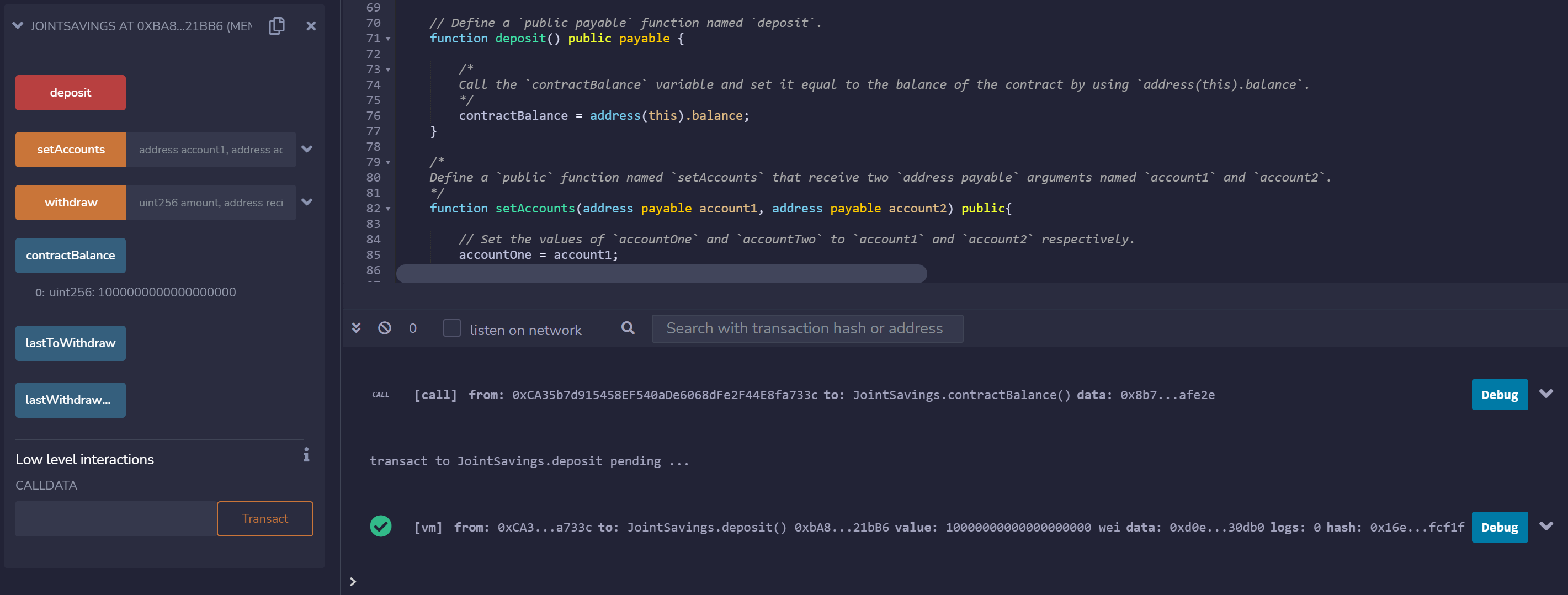Image resolution: width=1568 pixels, height=595 pixels.
Task: Click the pending transactions counter 0
Action: click(413, 328)
